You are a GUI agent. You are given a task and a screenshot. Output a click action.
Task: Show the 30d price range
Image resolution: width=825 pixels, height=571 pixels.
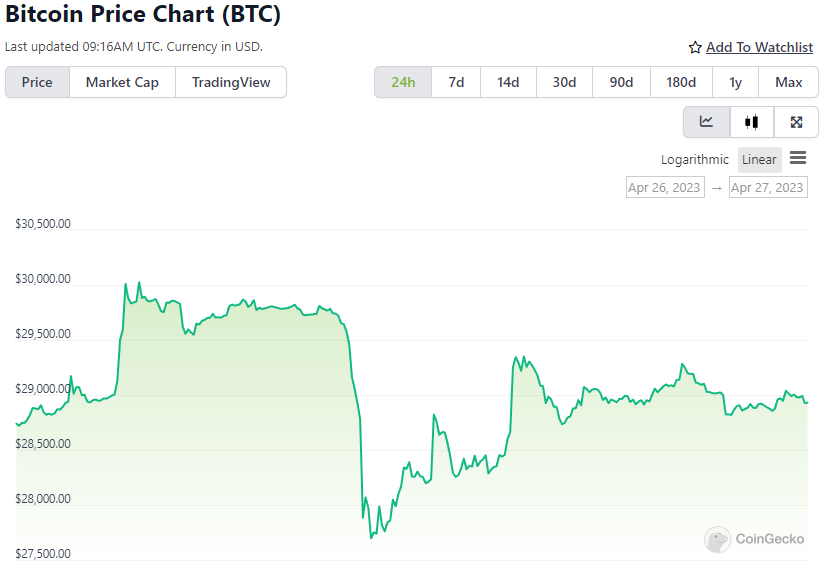(x=564, y=82)
